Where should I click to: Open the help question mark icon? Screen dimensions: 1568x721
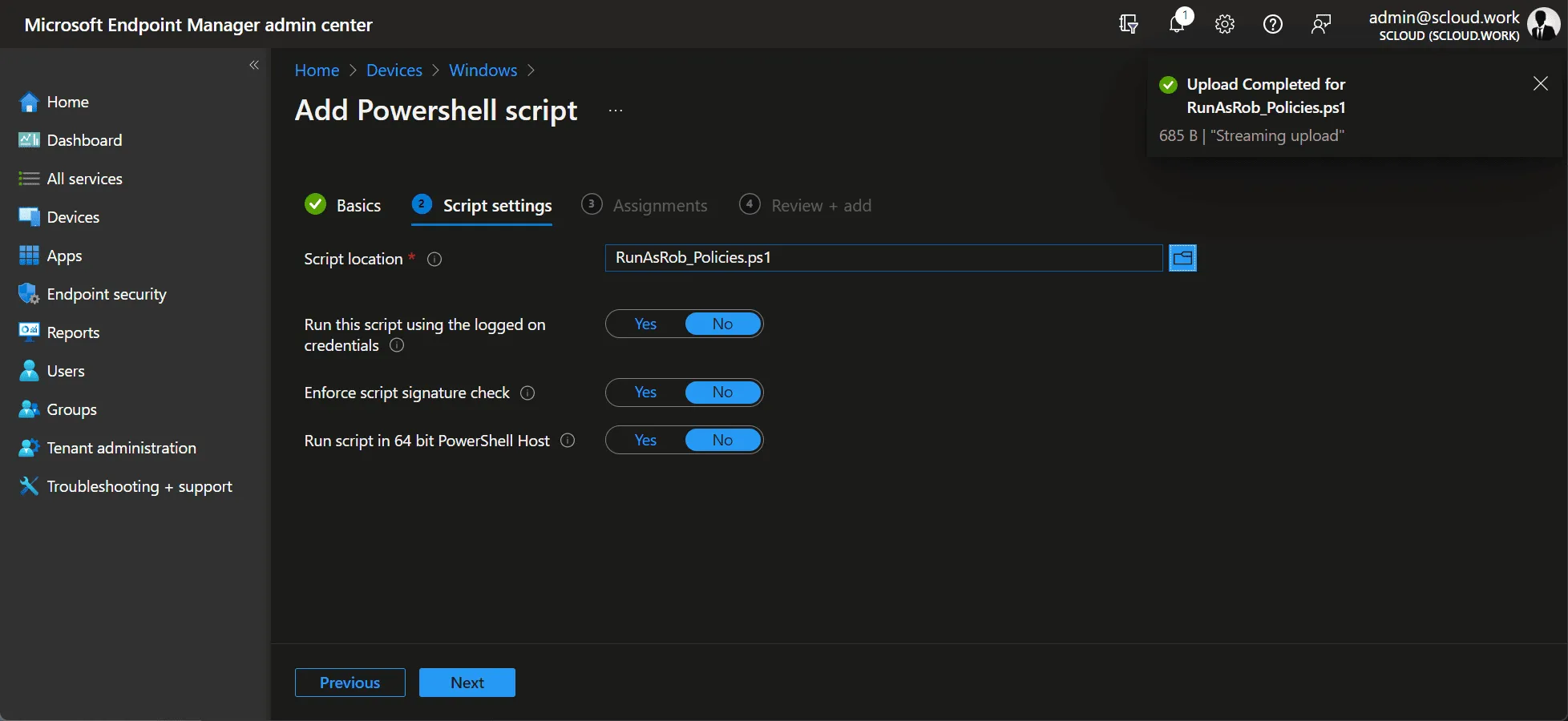pos(1273,24)
